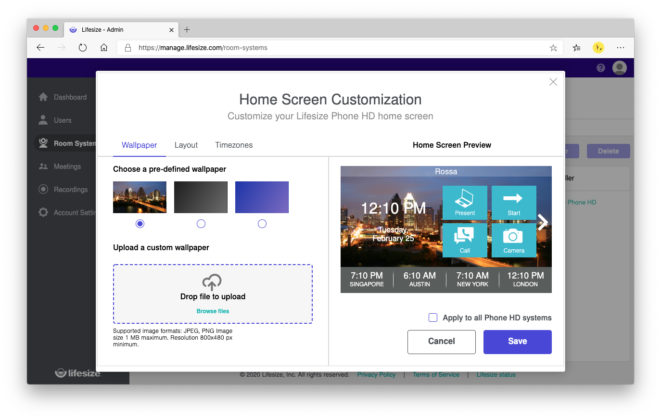Choose the dark gray gradient wallpaper swatch
The height and width of the screenshot is (420, 661).
(201, 197)
